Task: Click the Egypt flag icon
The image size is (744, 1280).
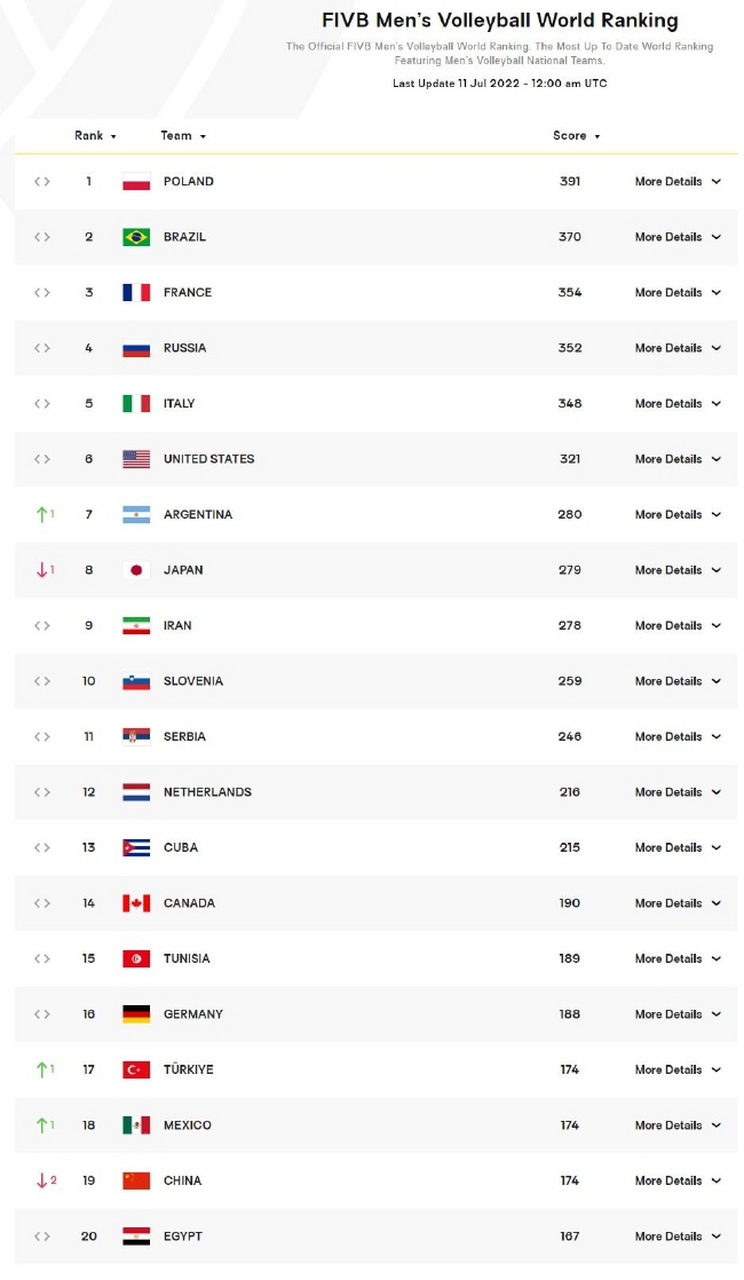Action: click(136, 1236)
